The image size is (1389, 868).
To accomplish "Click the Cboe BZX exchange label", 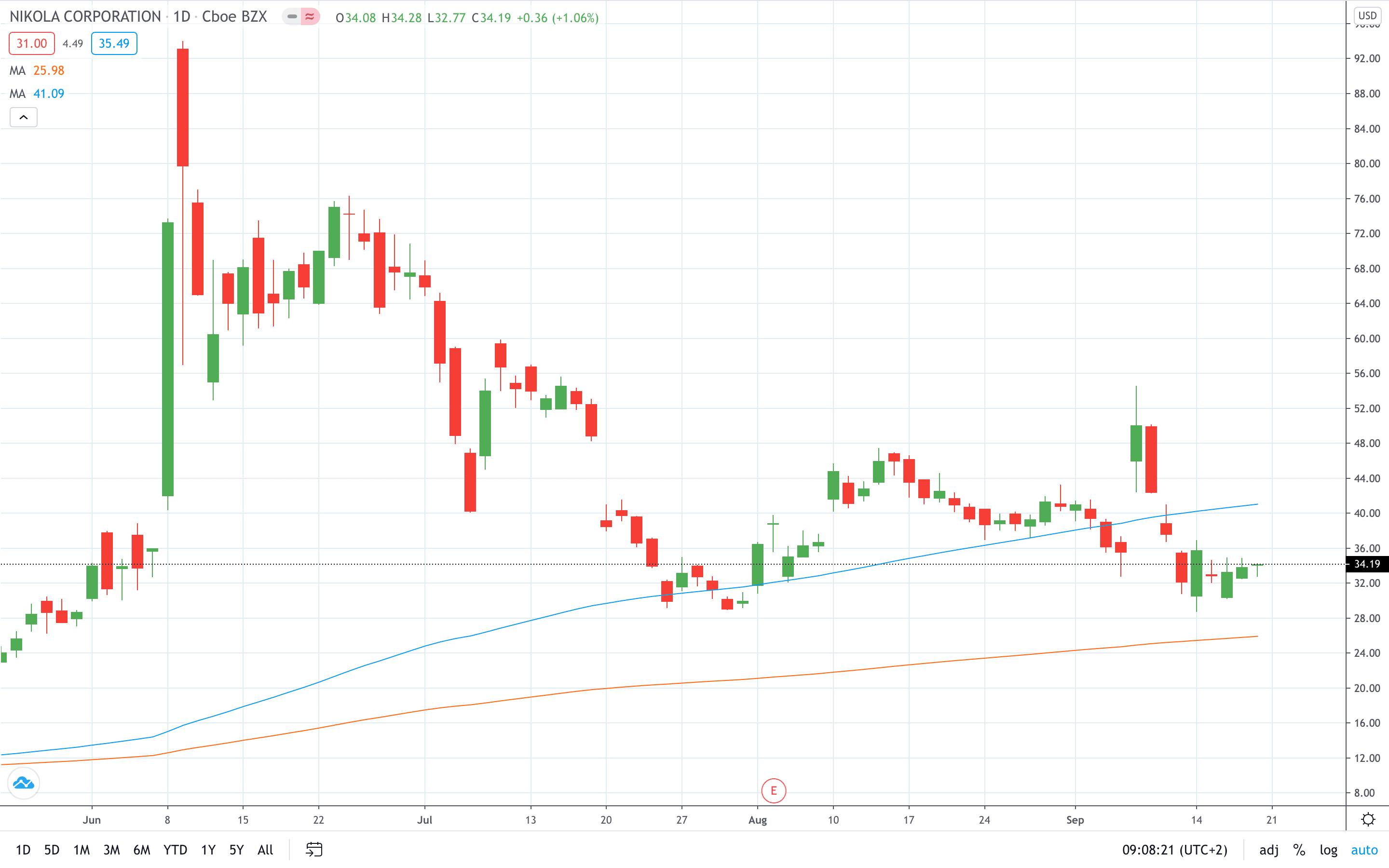I will (234, 17).
